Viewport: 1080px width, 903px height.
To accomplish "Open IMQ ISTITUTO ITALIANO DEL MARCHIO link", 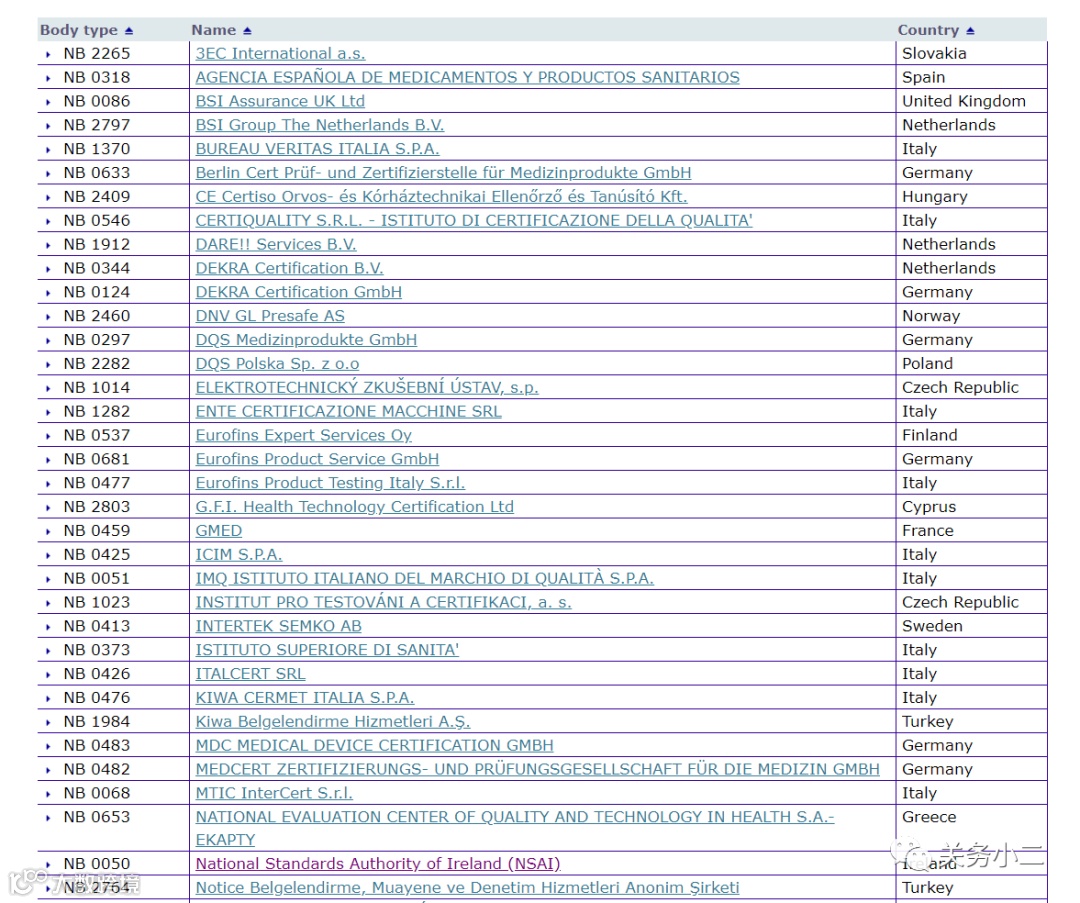I will click(425, 579).
